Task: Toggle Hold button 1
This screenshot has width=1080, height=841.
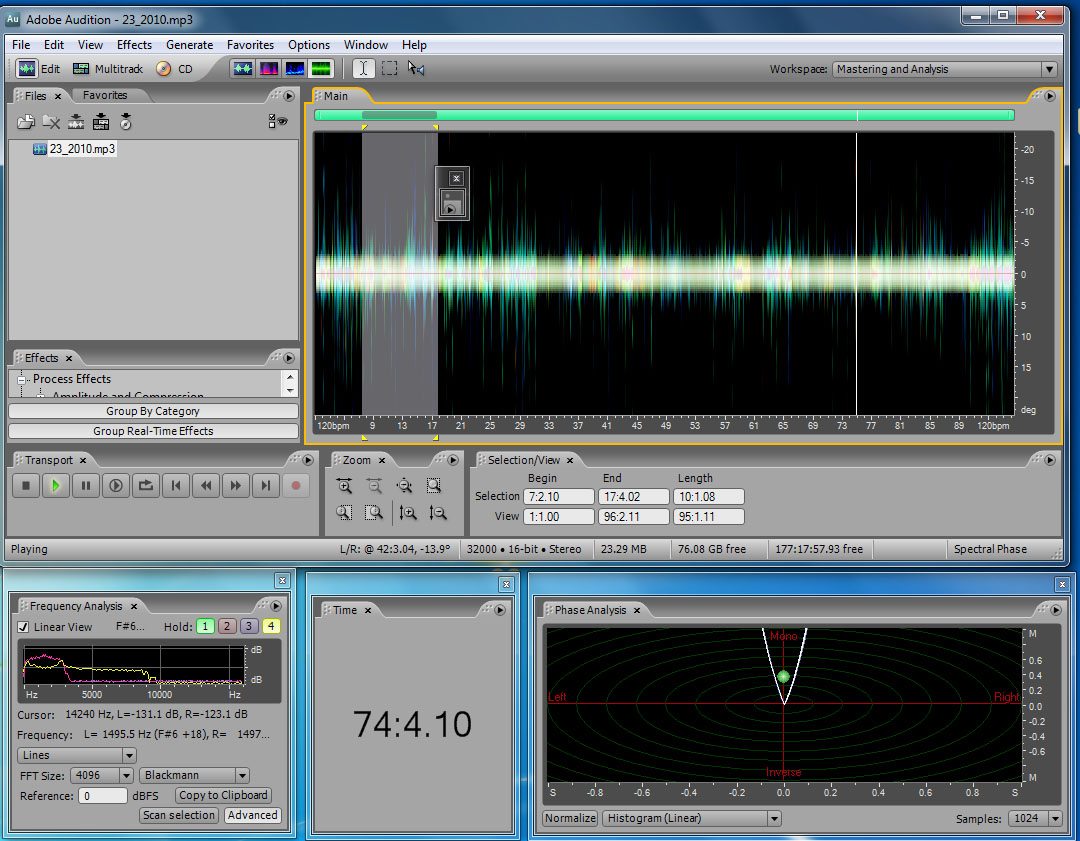Action: coord(205,627)
